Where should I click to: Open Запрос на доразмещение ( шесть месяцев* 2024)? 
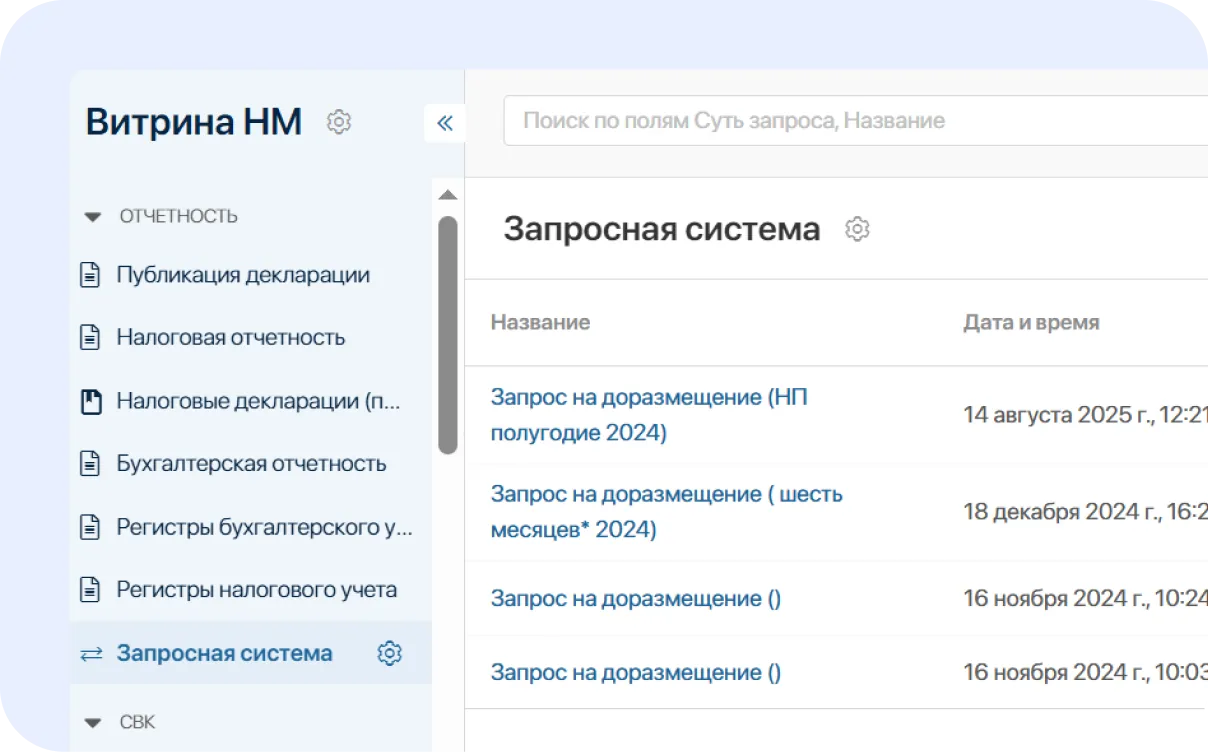click(665, 512)
